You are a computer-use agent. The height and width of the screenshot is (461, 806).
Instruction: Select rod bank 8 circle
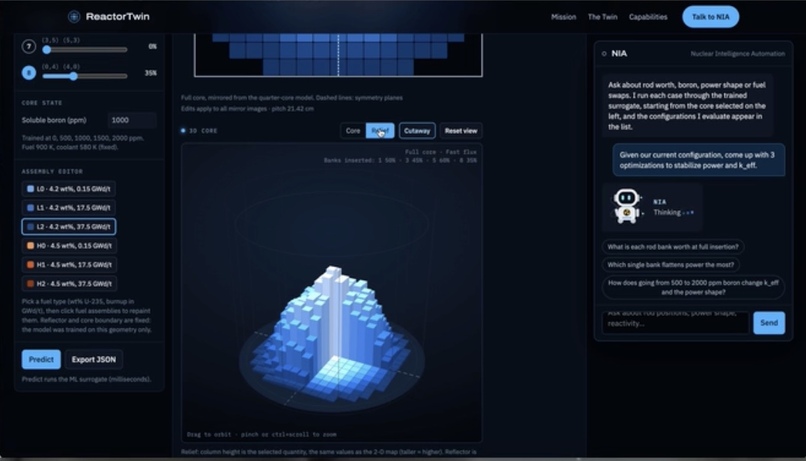point(29,73)
